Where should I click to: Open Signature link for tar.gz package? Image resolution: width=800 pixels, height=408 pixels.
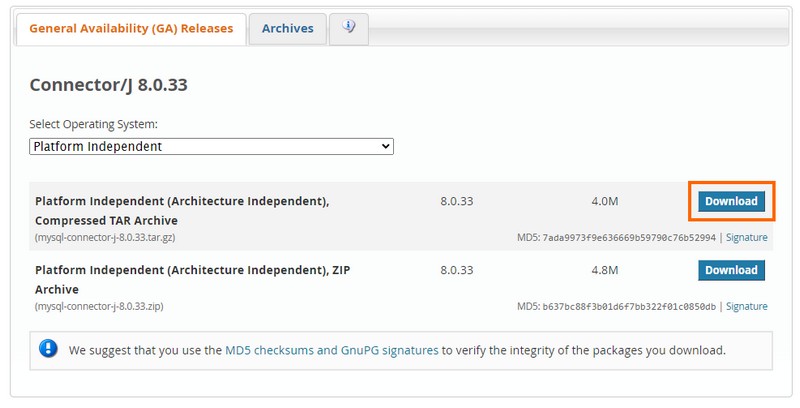click(746, 237)
